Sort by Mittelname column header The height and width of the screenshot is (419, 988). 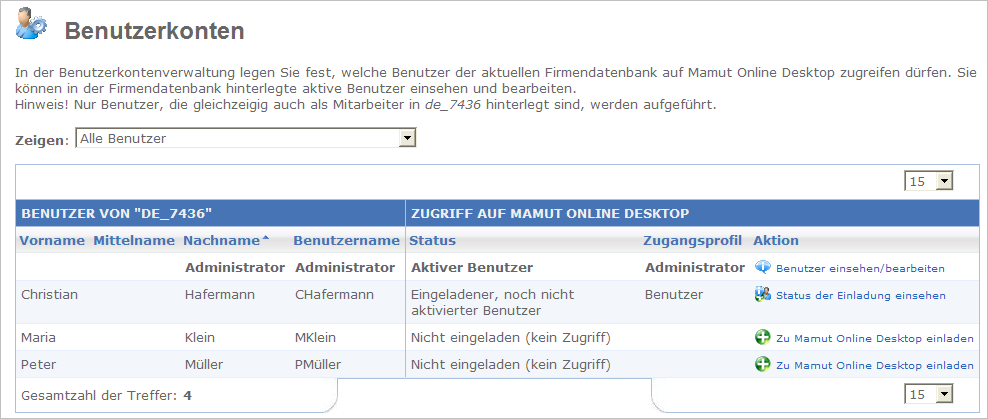tap(134, 241)
